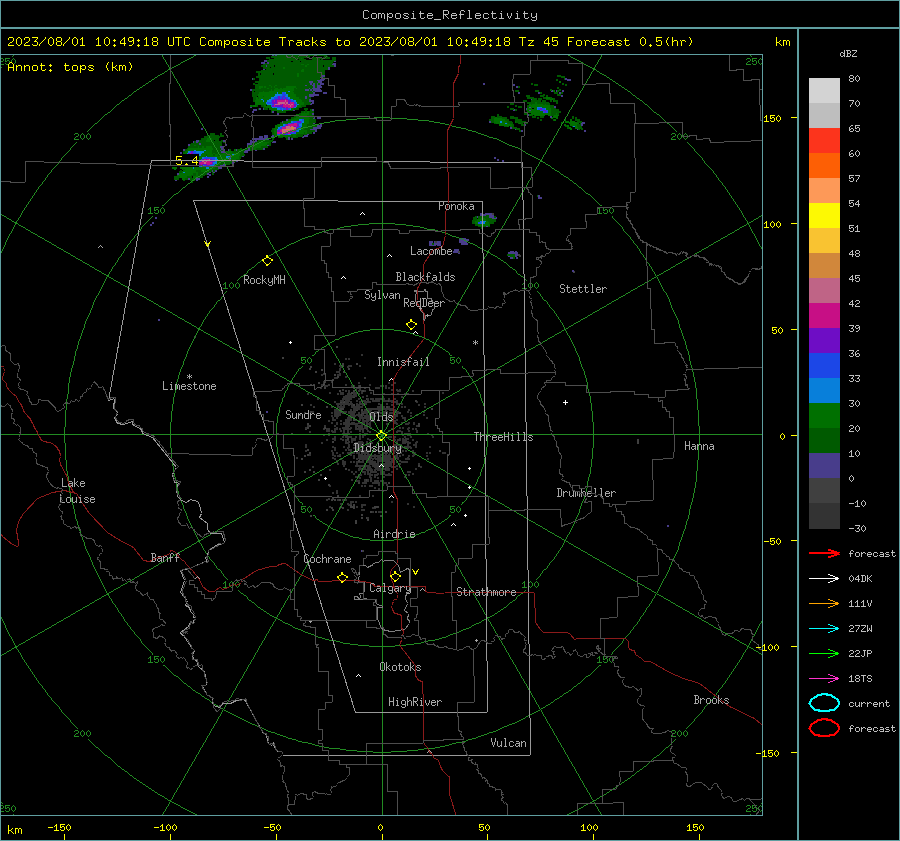
Task: Select the yellow diamond marker above Calgary
Action: 395,576
